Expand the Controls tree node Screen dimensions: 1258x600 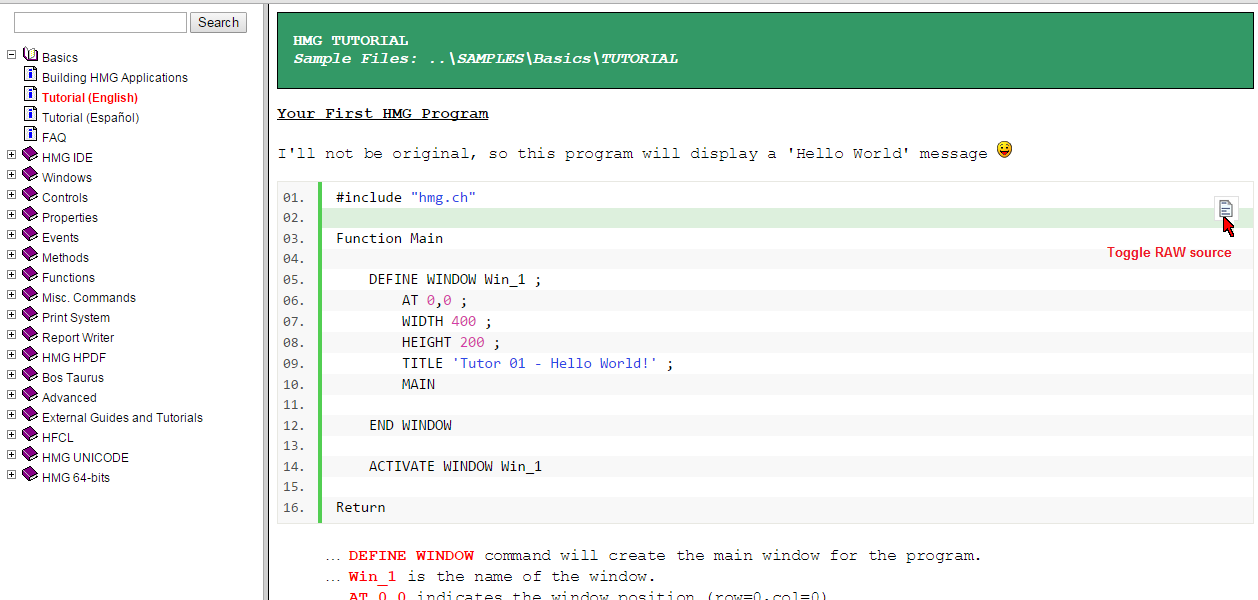click(11, 194)
